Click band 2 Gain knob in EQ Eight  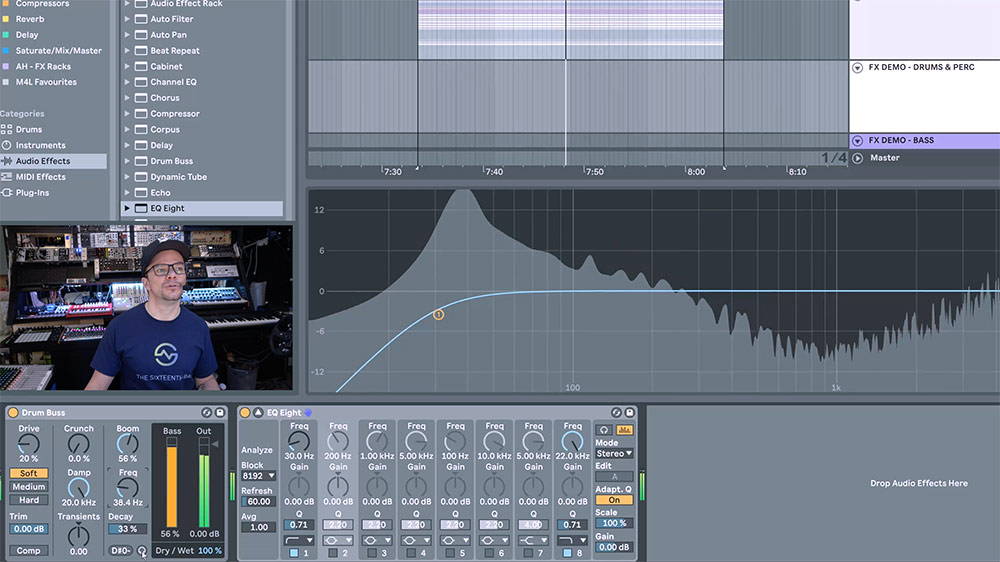coord(338,486)
